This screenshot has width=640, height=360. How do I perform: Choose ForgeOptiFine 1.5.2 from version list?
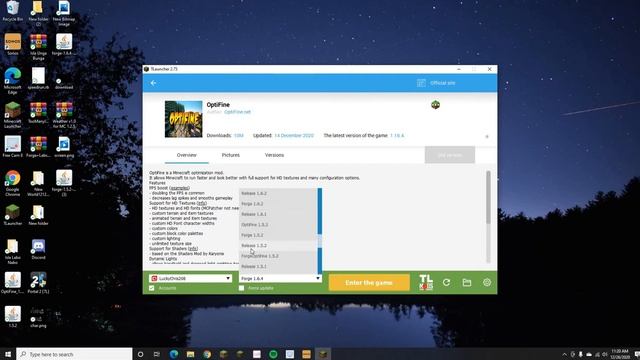point(278,256)
